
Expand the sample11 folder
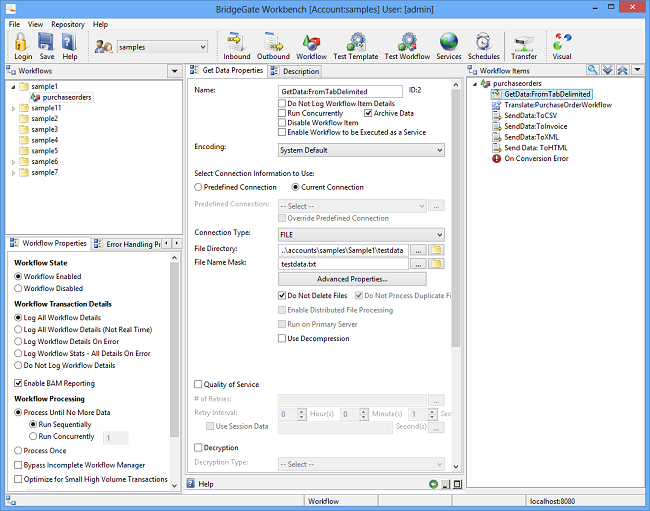[x=13, y=108]
